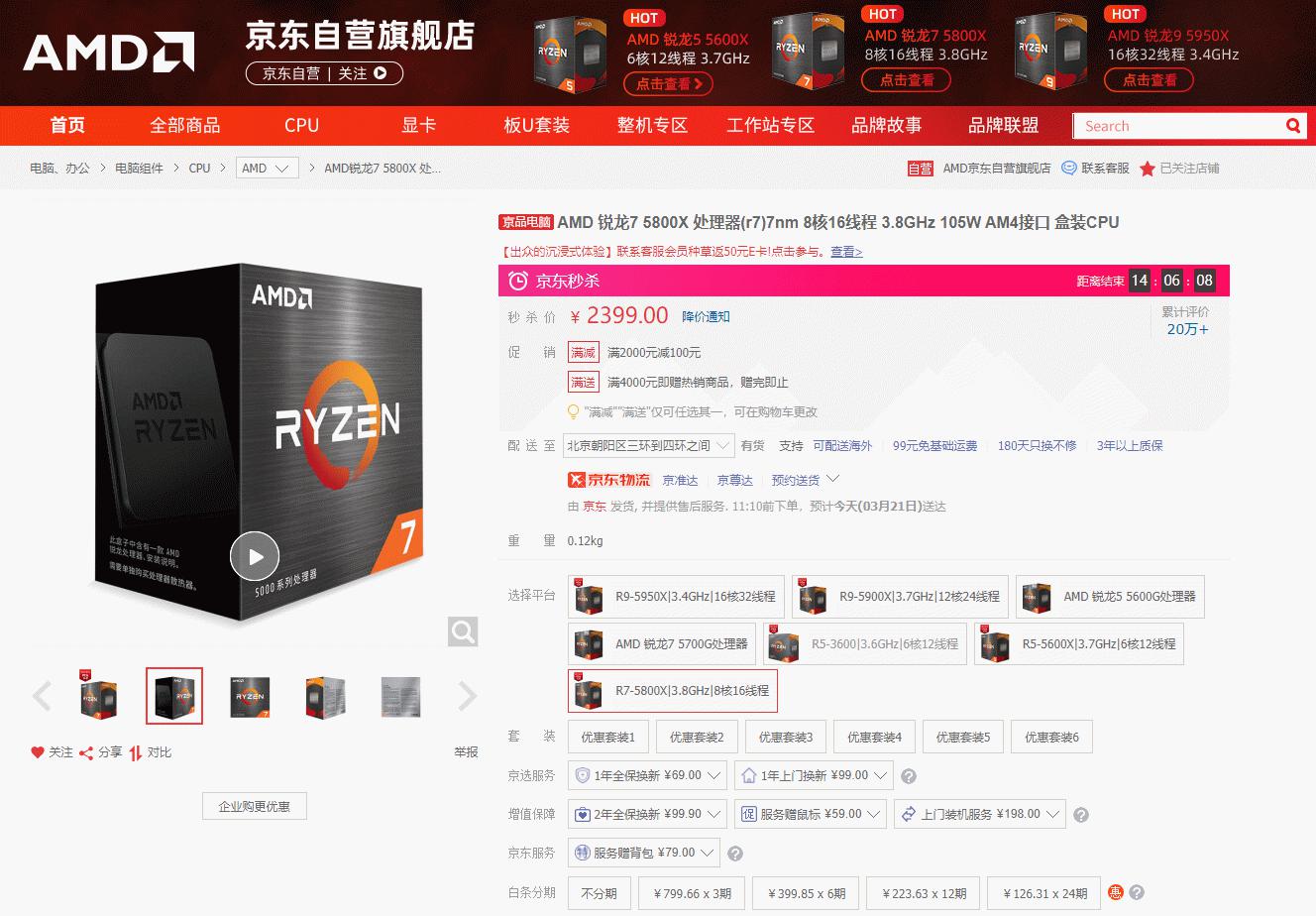
Task: Click the 惠 discount badge icon
Action: click(x=1115, y=892)
